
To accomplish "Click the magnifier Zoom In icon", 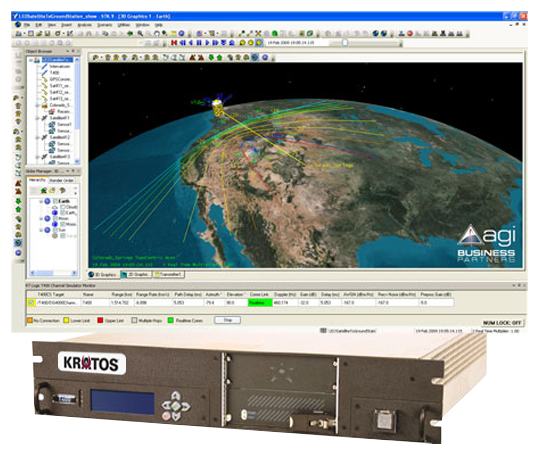I will (x=140, y=34).
